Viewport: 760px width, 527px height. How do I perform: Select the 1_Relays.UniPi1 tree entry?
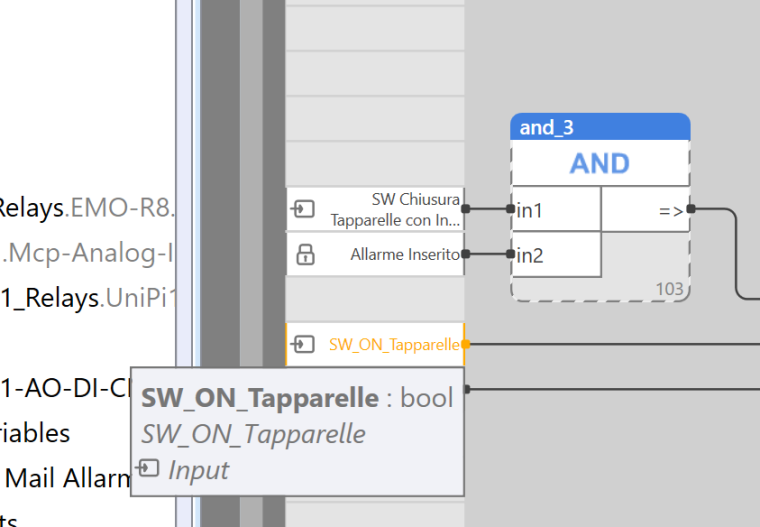click(x=88, y=298)
